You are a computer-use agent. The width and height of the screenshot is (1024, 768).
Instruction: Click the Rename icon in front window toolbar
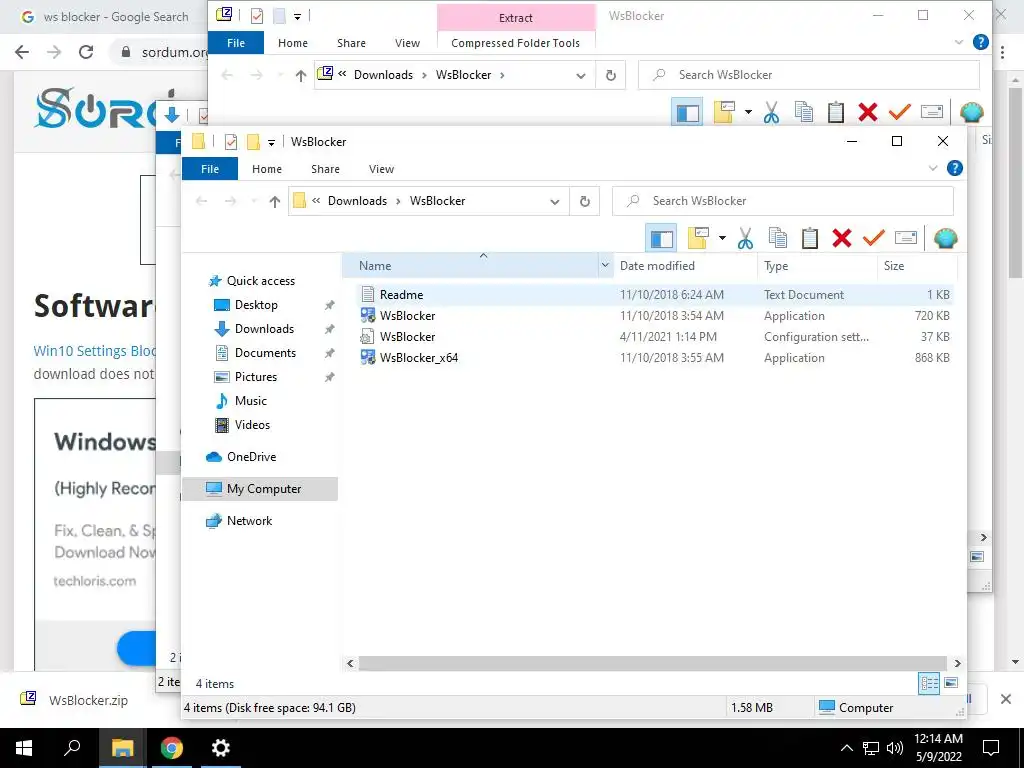click(x=906, y=238)
